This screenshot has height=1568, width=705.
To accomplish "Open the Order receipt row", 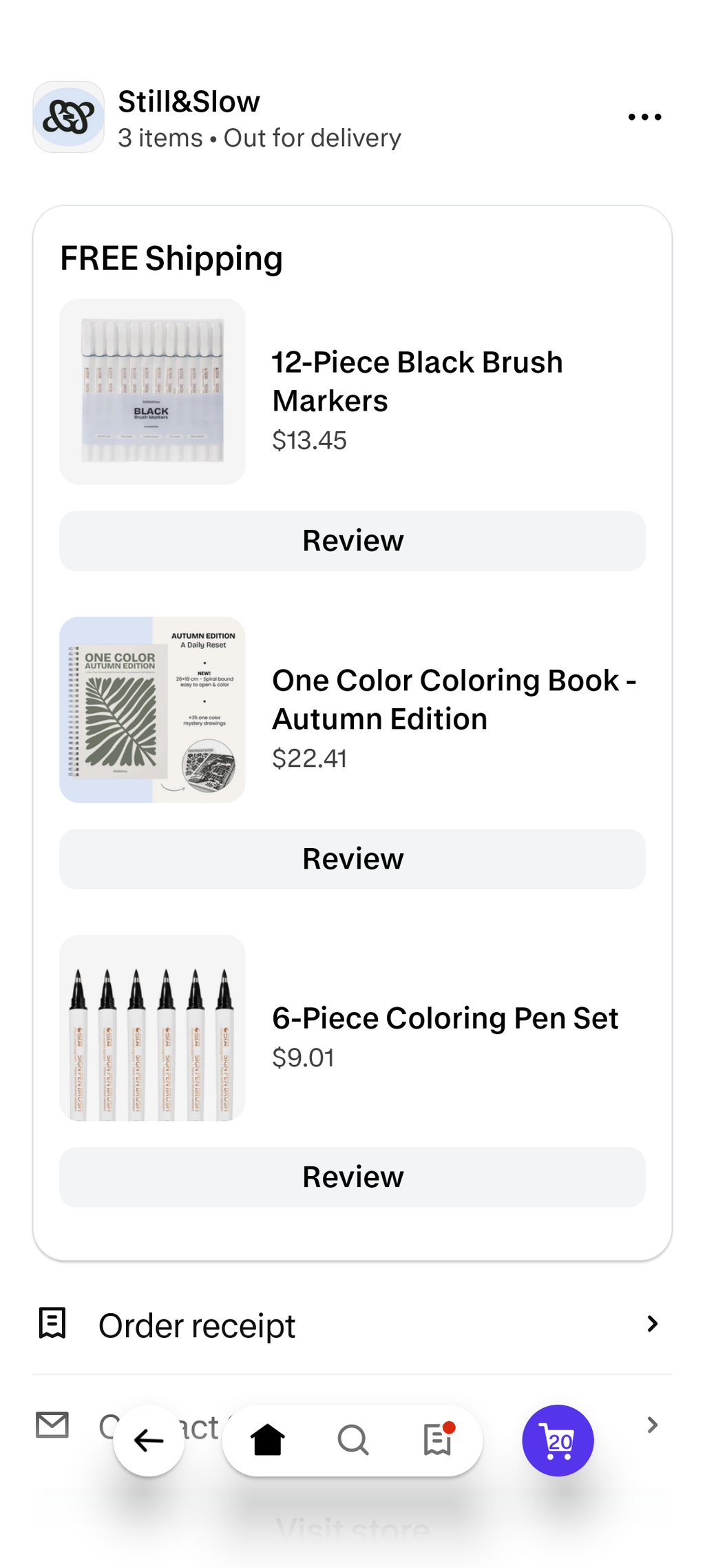I will coord(352,1324).
